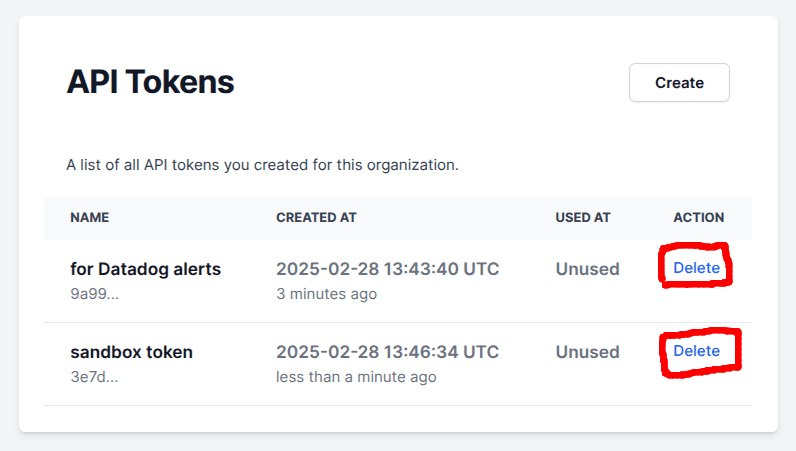Click Unused status for Datadog alerts token
796x451 pixels.
(x=588, y=269)
